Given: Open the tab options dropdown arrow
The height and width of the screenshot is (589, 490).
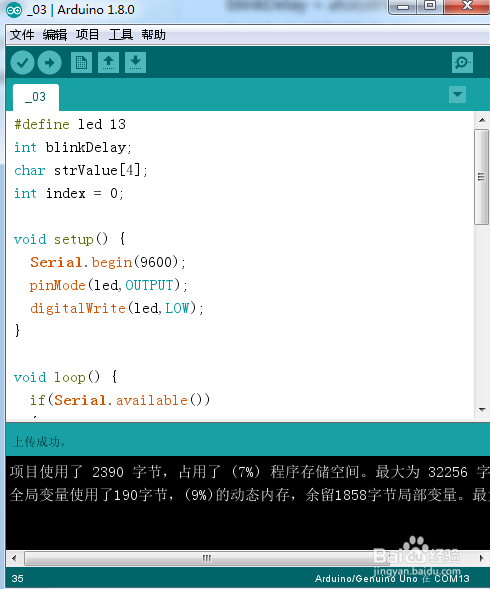Looking at the screenshot, I should pyautogui.click(x=458, y=94).
